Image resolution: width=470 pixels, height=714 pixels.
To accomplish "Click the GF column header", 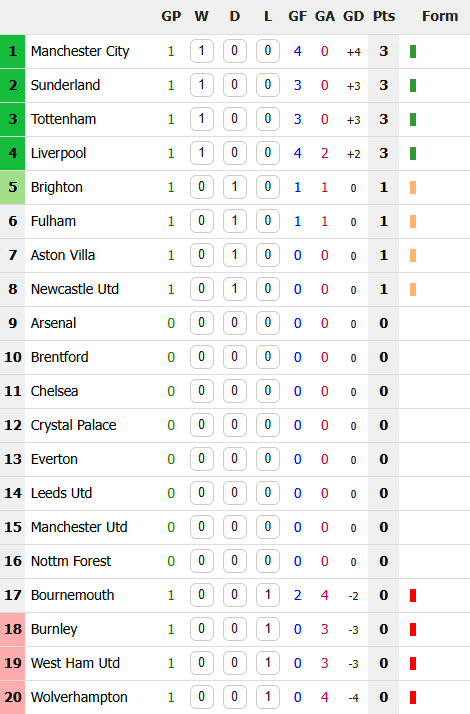I will click(x=297, y=16).
